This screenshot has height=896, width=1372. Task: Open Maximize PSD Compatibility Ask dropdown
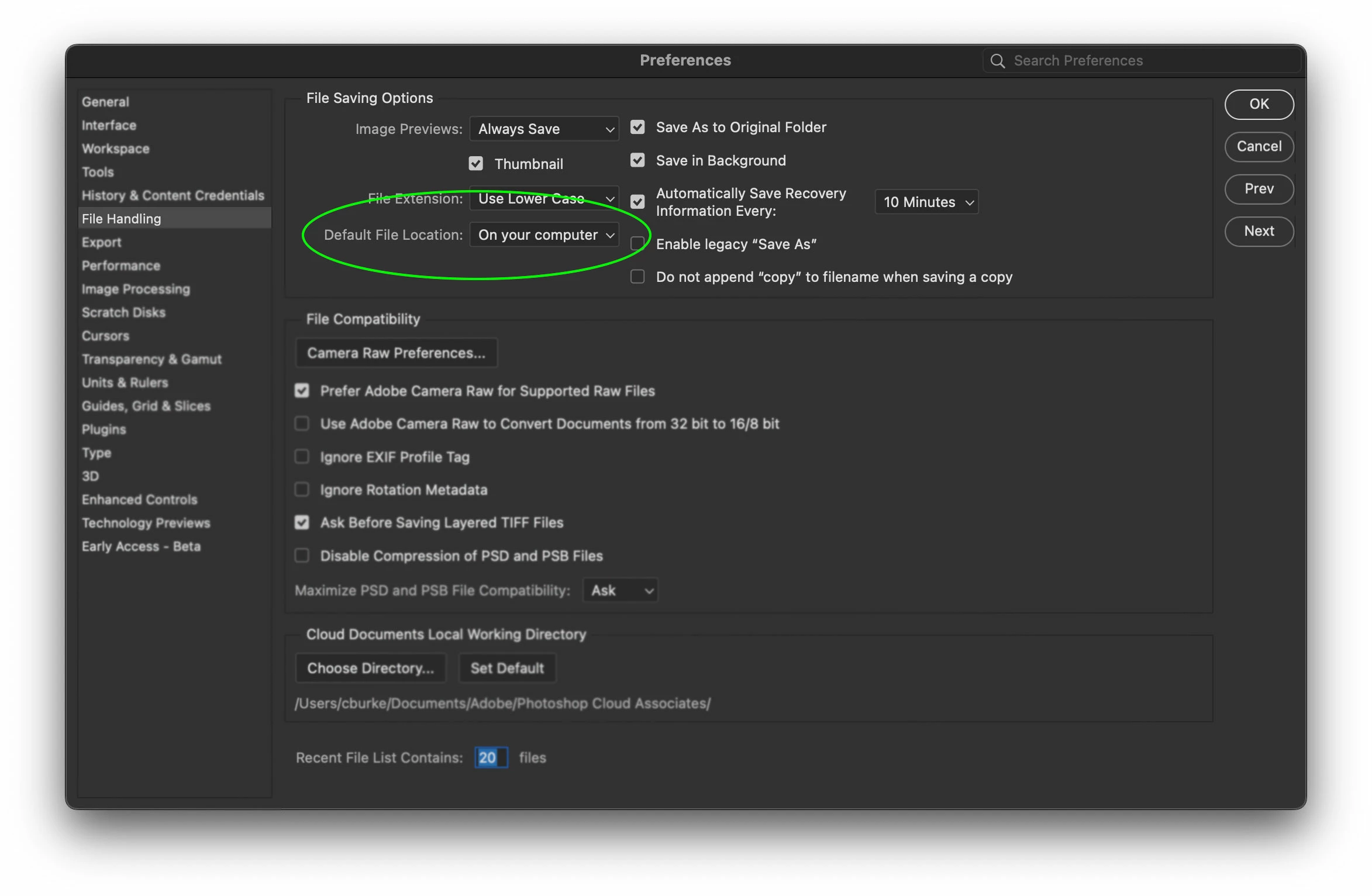pyautogui.click(x=620, y=590)
